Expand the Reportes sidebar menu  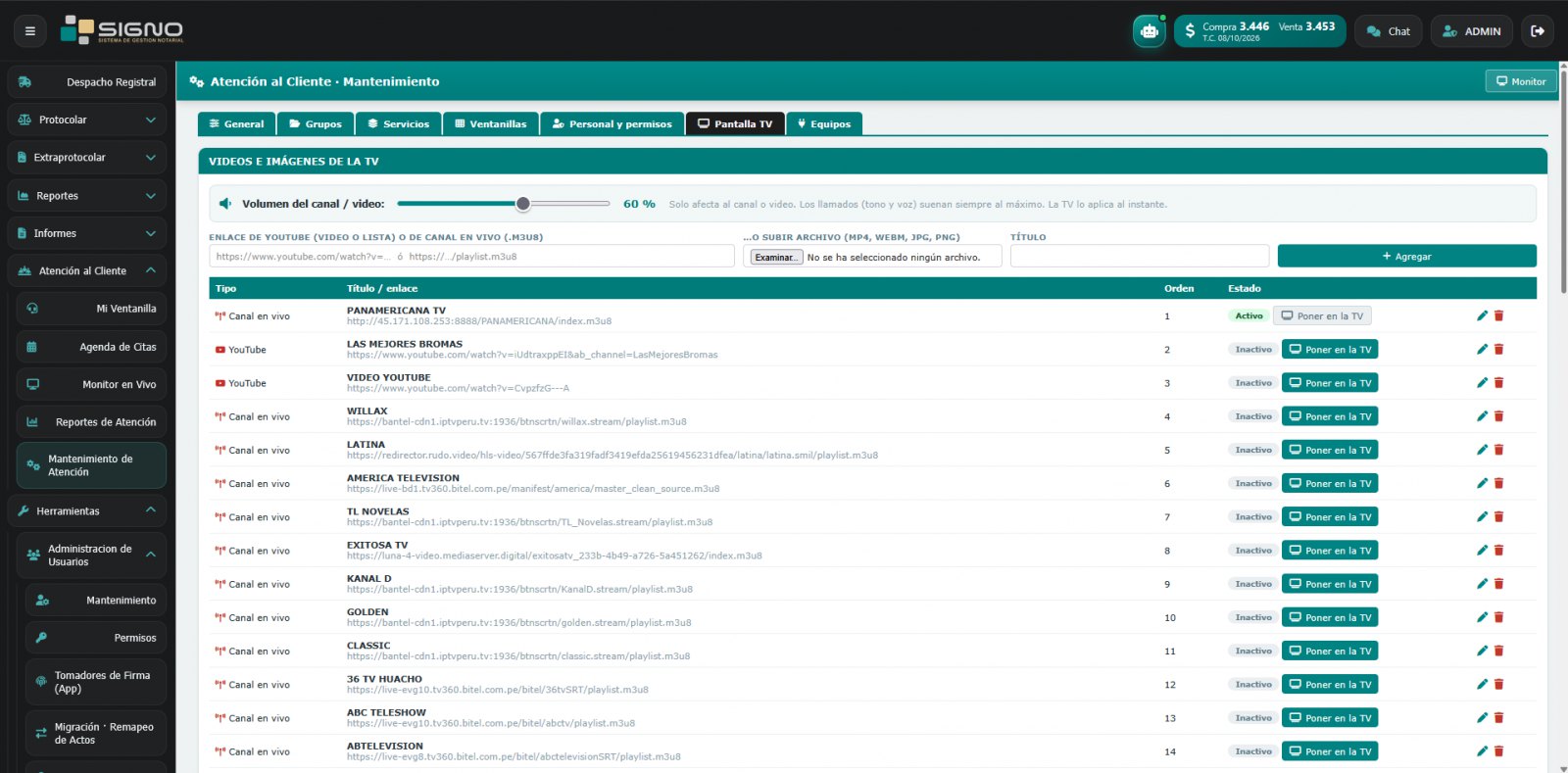click(x=86, y=196)
